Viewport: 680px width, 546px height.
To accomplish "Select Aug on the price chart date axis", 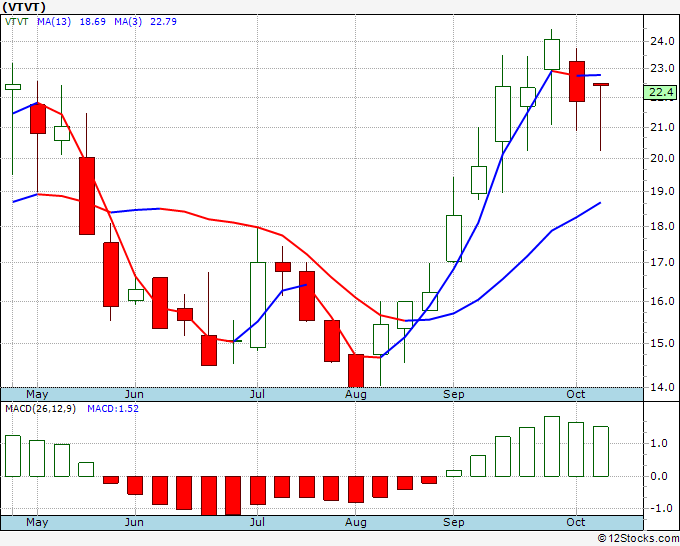I will click(x=356, y=394).
